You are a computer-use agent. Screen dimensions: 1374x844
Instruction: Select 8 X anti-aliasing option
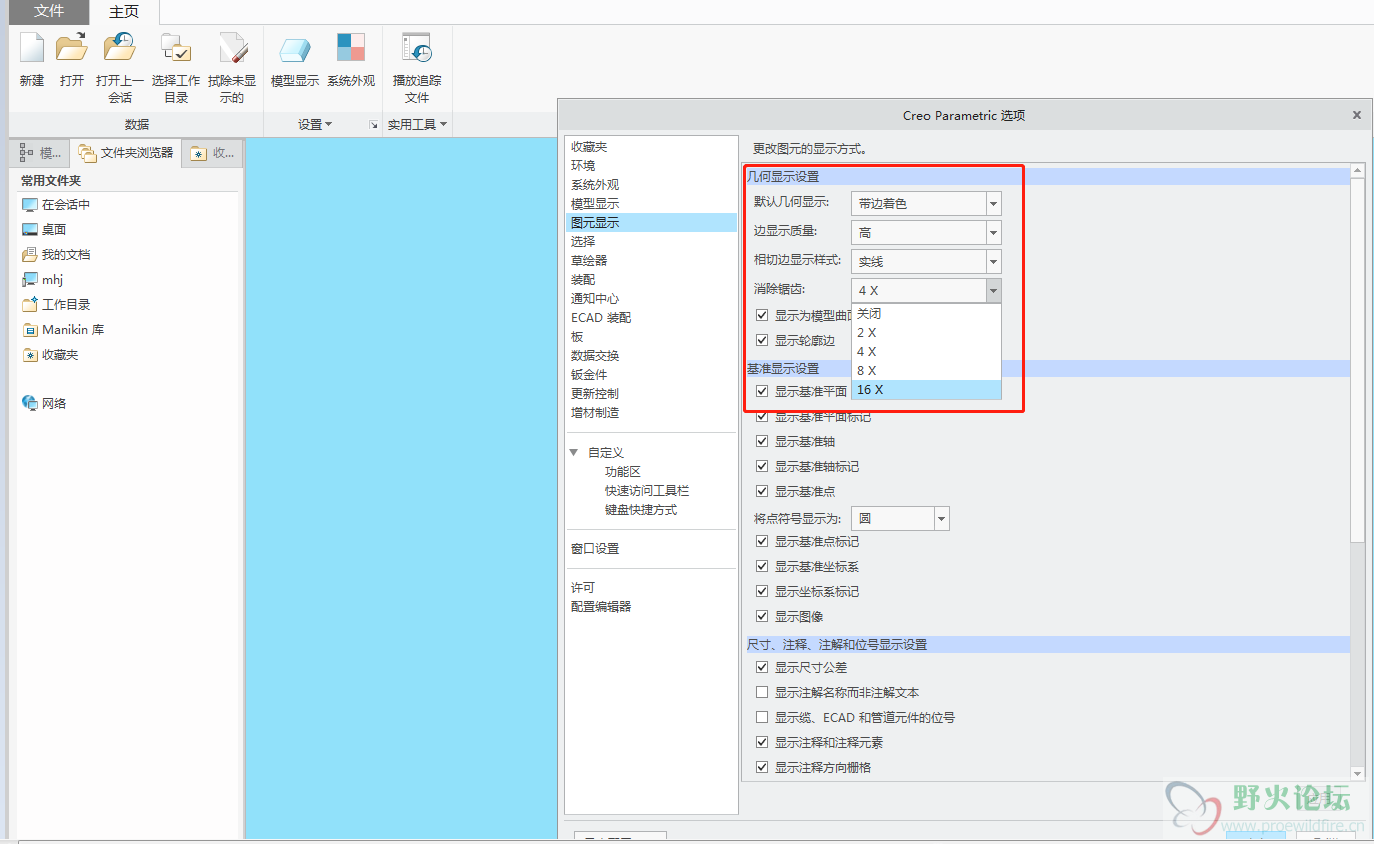pos(926,370)
